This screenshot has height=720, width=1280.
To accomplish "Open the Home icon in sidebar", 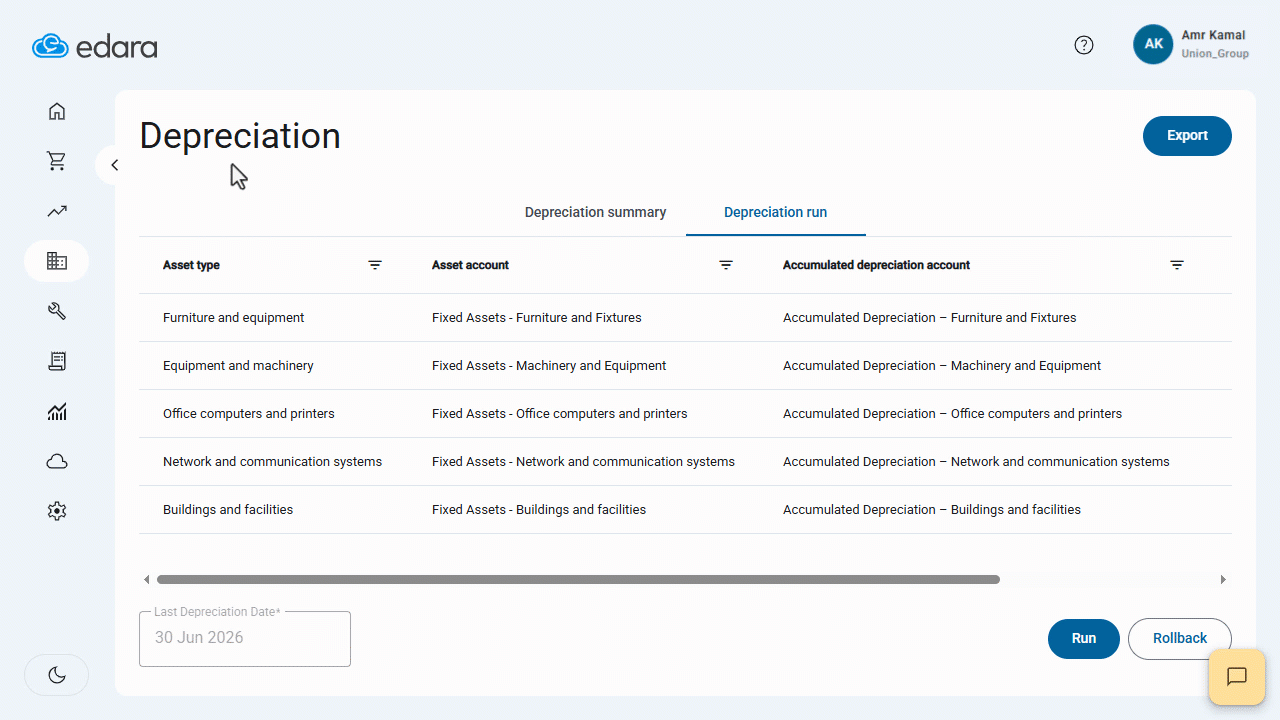I will click(57, 111).
